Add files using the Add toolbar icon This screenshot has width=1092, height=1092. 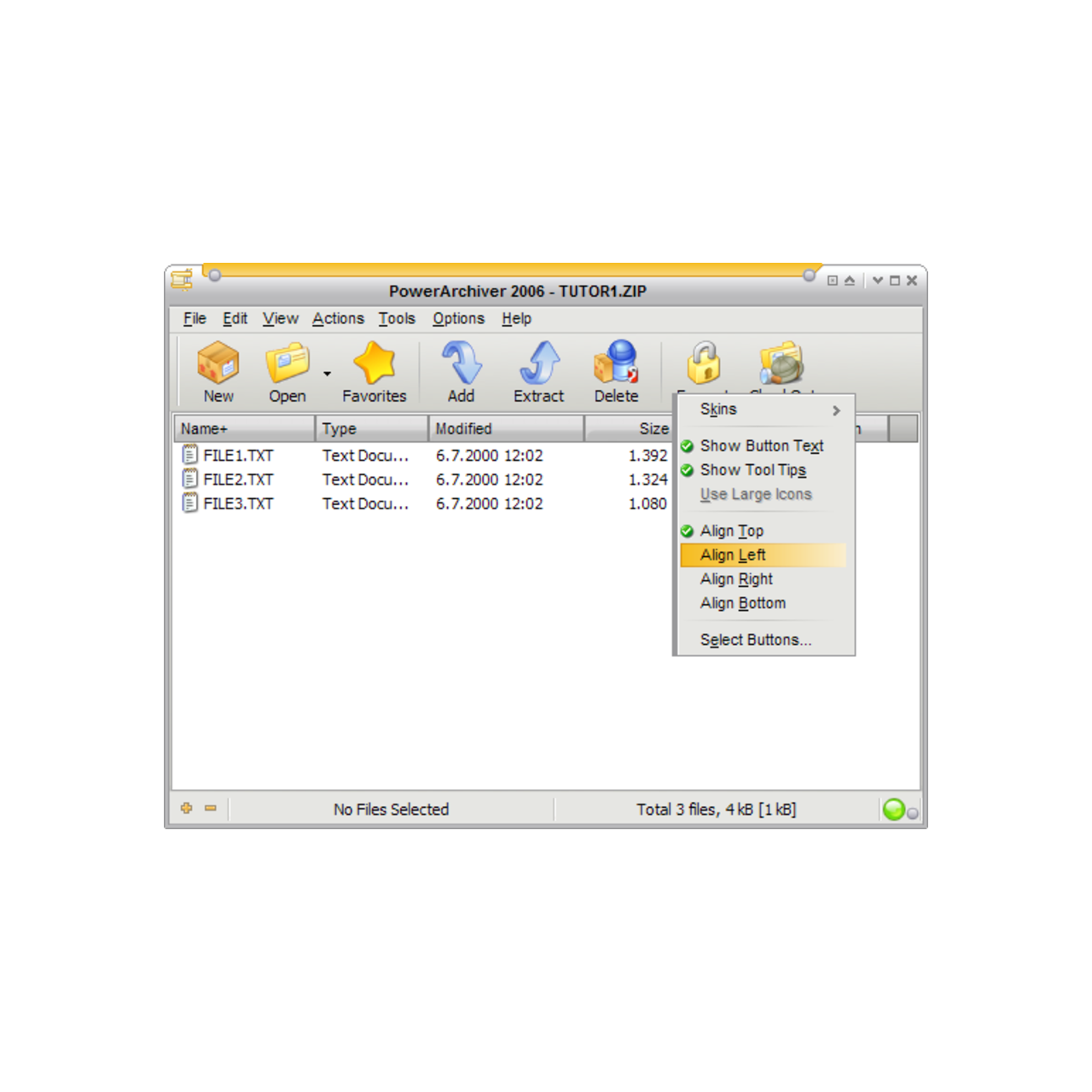pos(461,367)
